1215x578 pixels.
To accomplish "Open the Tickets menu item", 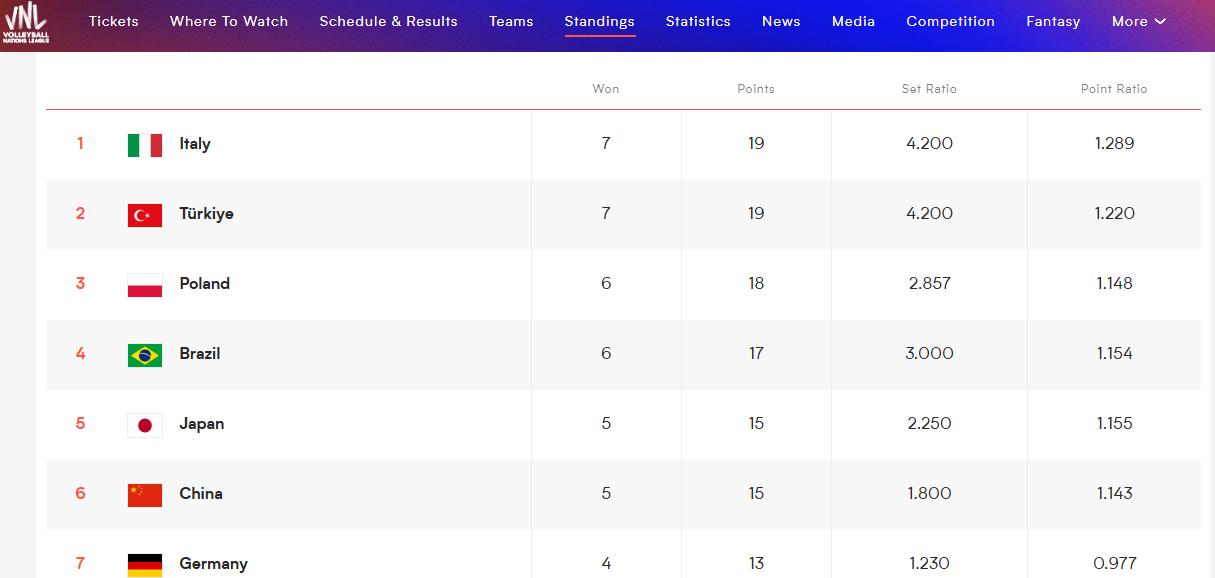I will (x=114, y=21).
